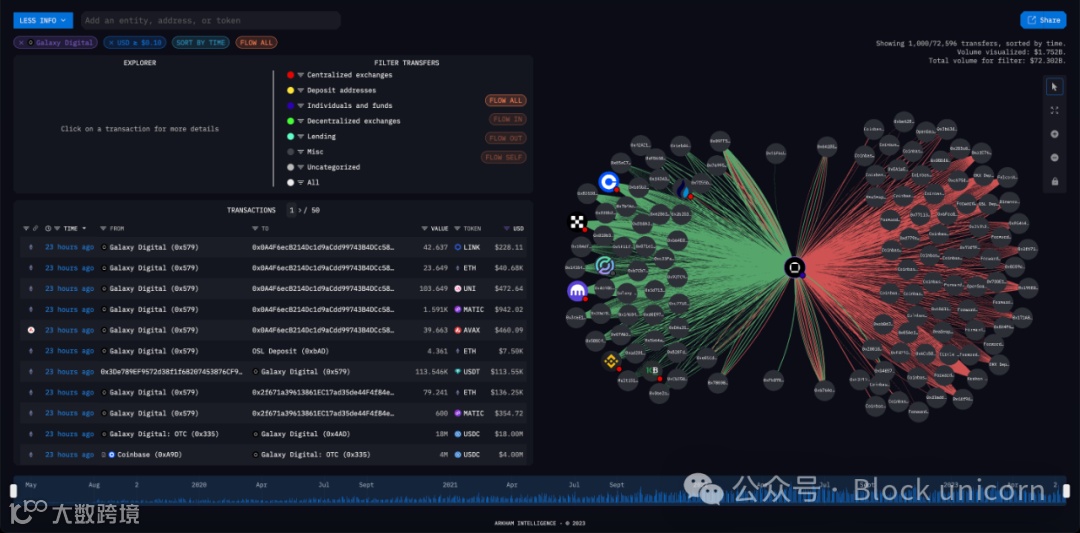The width and height of the screenshot is (1080, 533).
Task: Click the lock icon in graph toolbar
Action: click(1055, 181)
